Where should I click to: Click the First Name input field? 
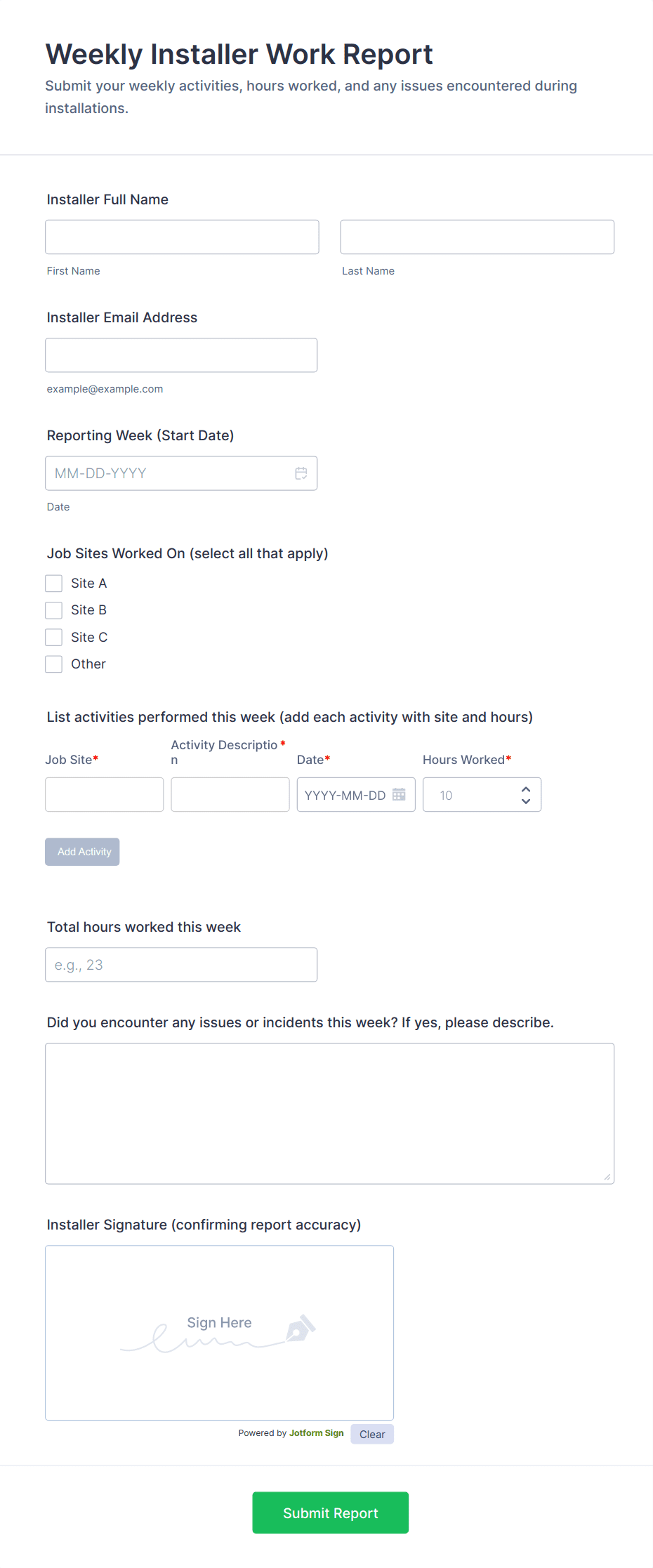click(182, 237)
